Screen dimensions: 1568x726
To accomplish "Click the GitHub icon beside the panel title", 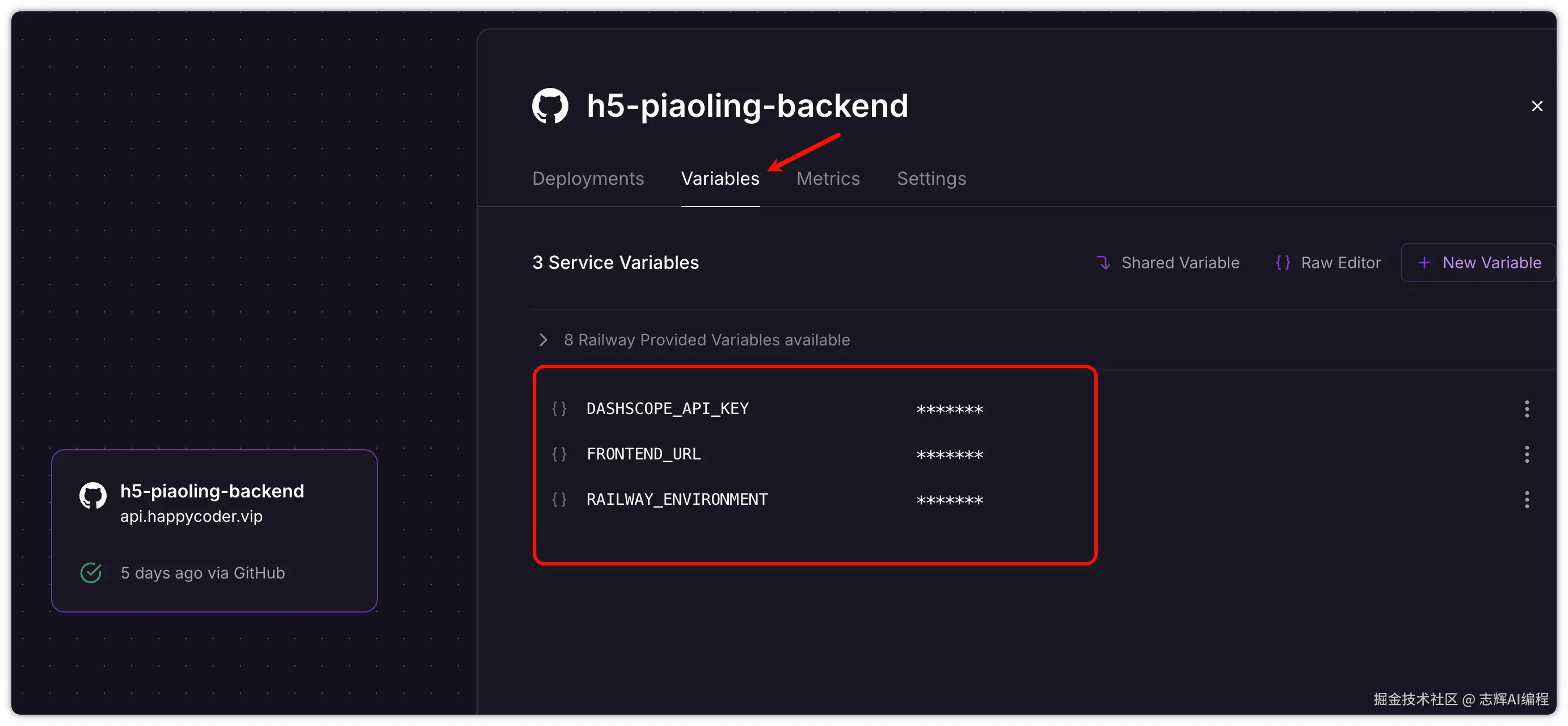I will tap(550, 106).
